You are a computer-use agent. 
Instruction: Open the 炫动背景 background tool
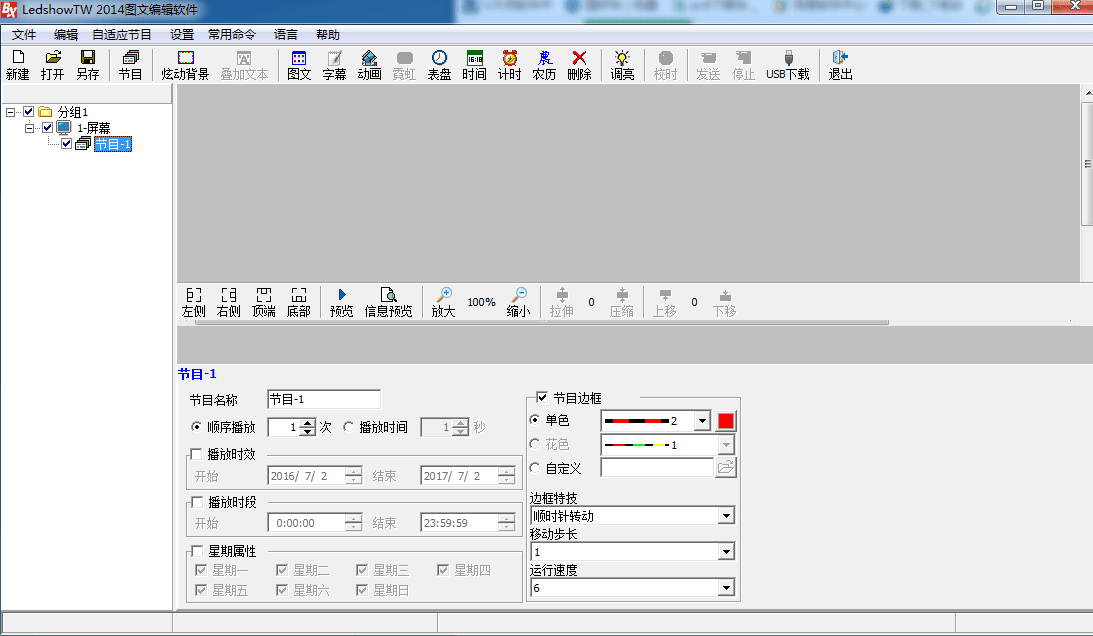185,65
